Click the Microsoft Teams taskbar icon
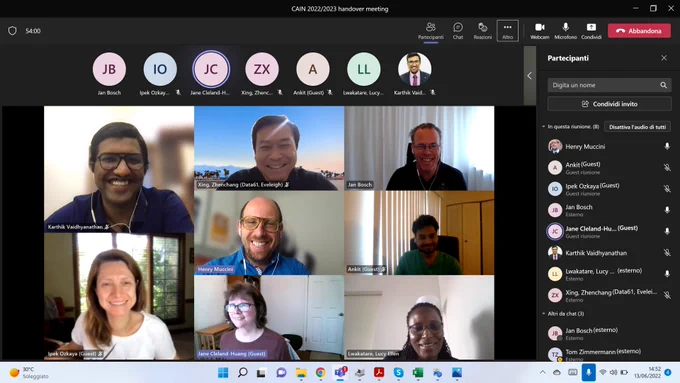Image resolution: width=680 pixels, height=383 pixels. point(340,373)
